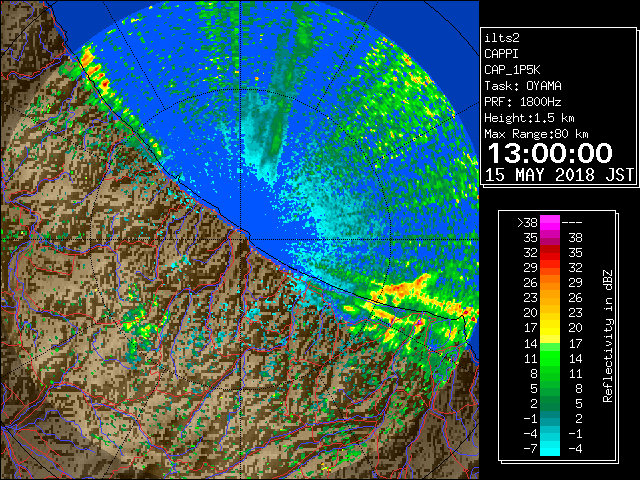Click the red colour bar segment near 32
Screen dimensions: 640x480
[x=550, y=253]
